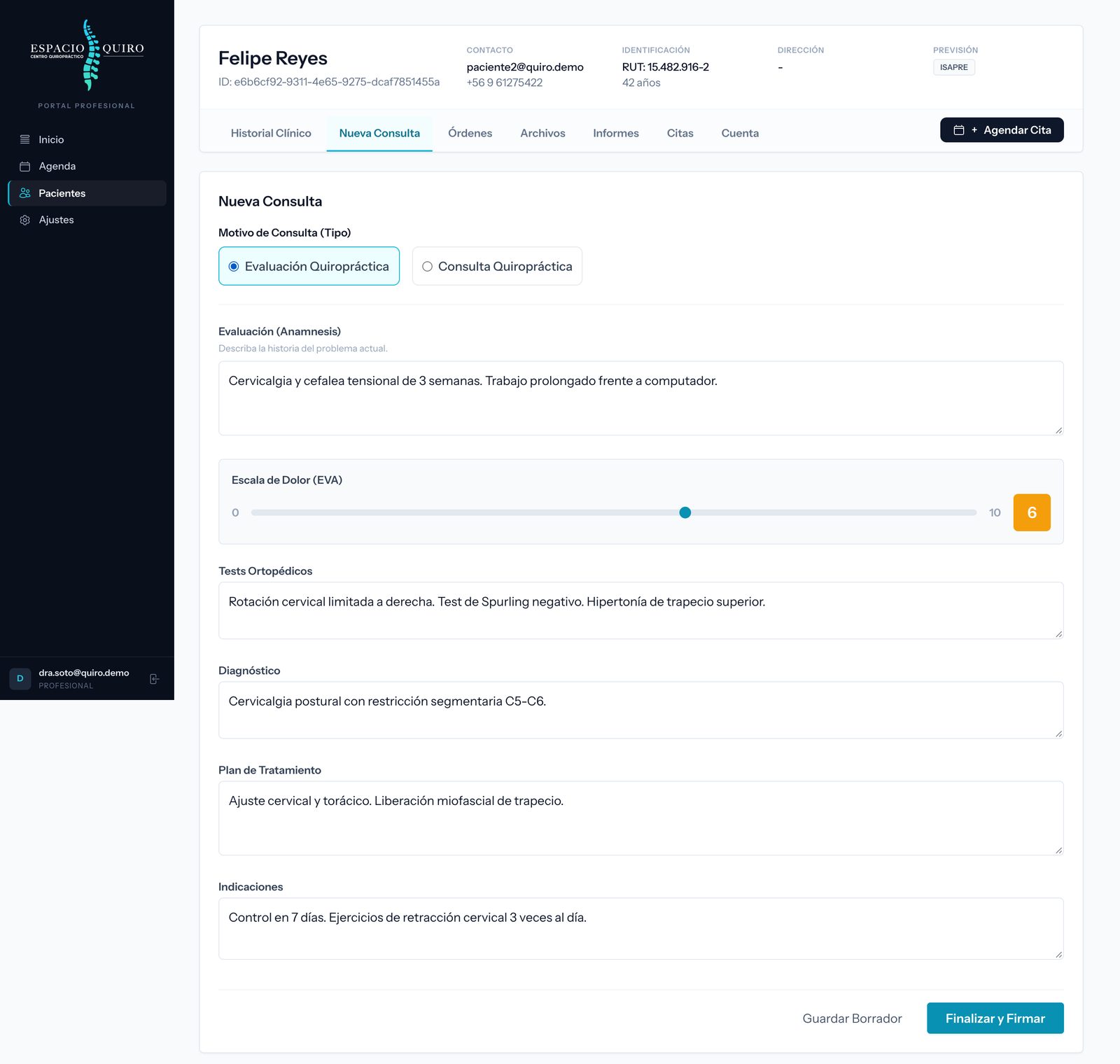
Task: Click the Ajustes gear icon
Action: click(24, 220)
